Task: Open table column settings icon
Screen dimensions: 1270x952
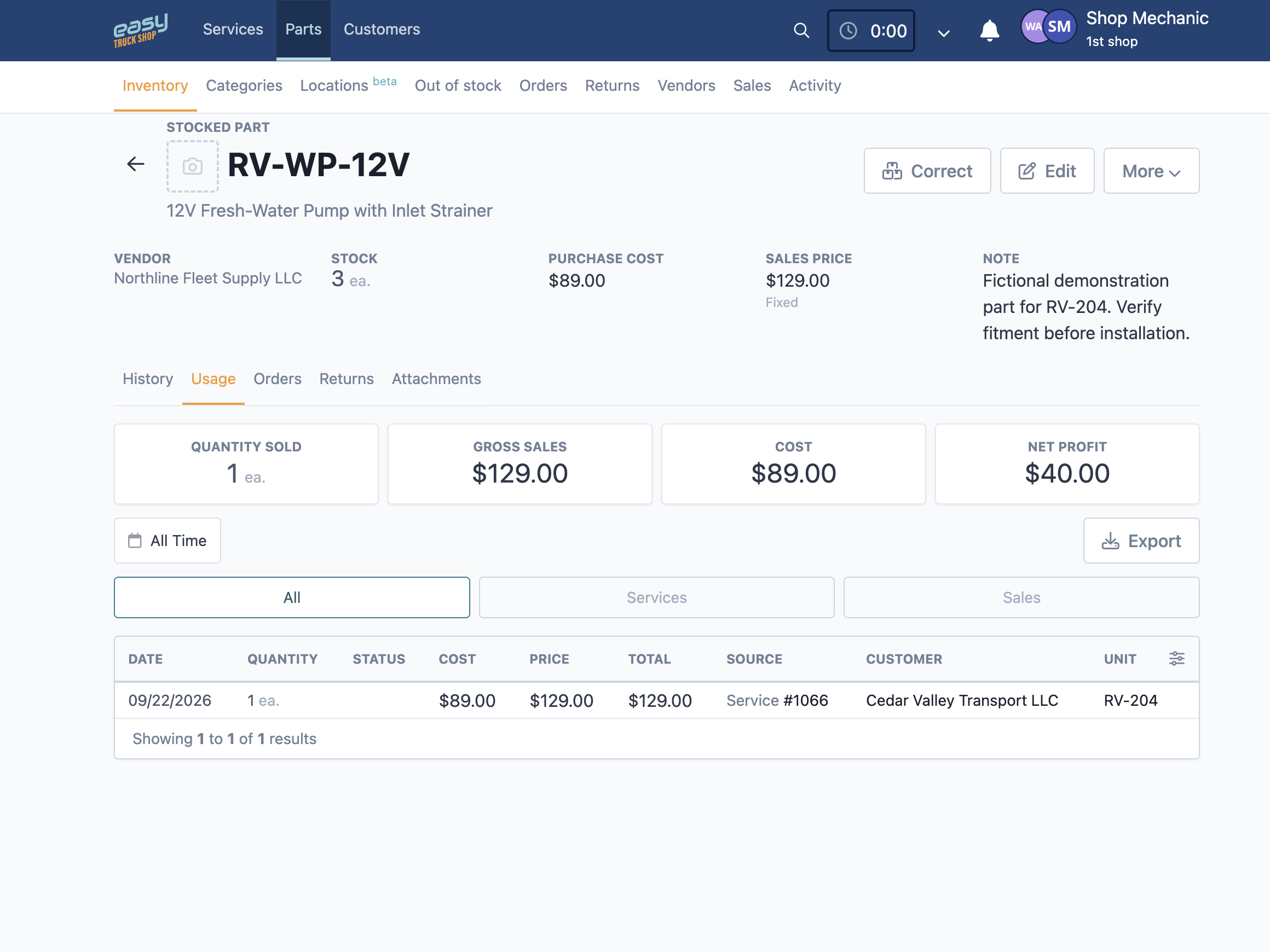Action: [x=1176, y=659]
